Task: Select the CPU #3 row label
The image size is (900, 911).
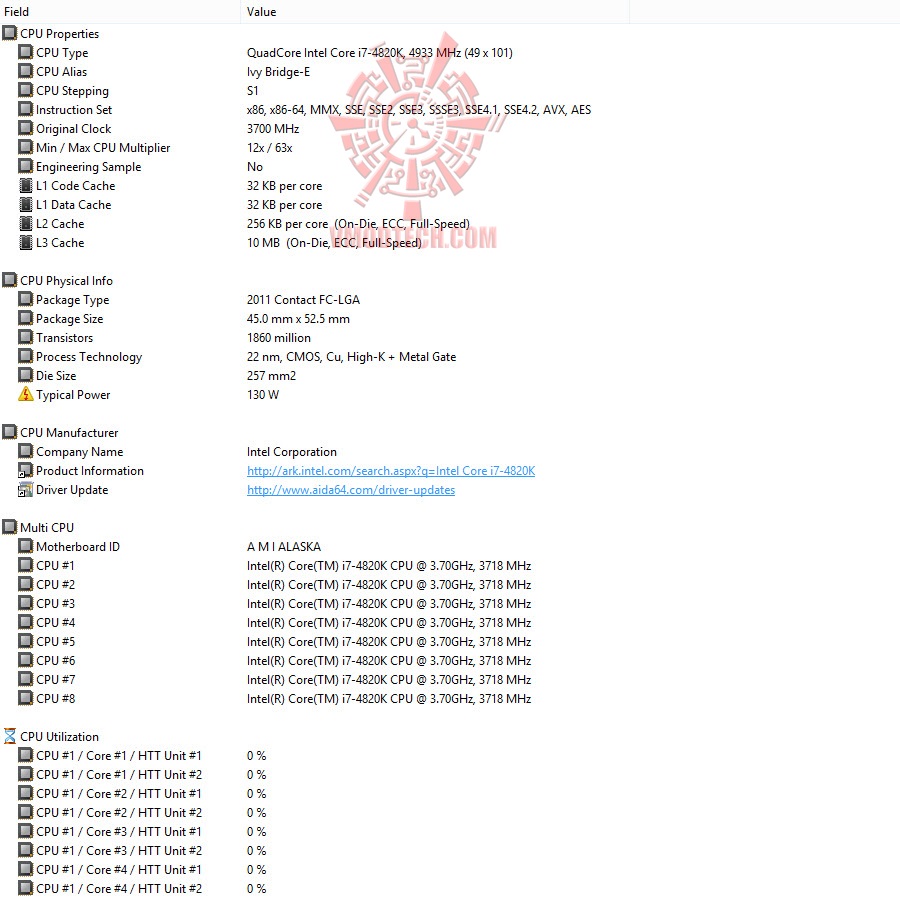Action: tap(56, 604)
